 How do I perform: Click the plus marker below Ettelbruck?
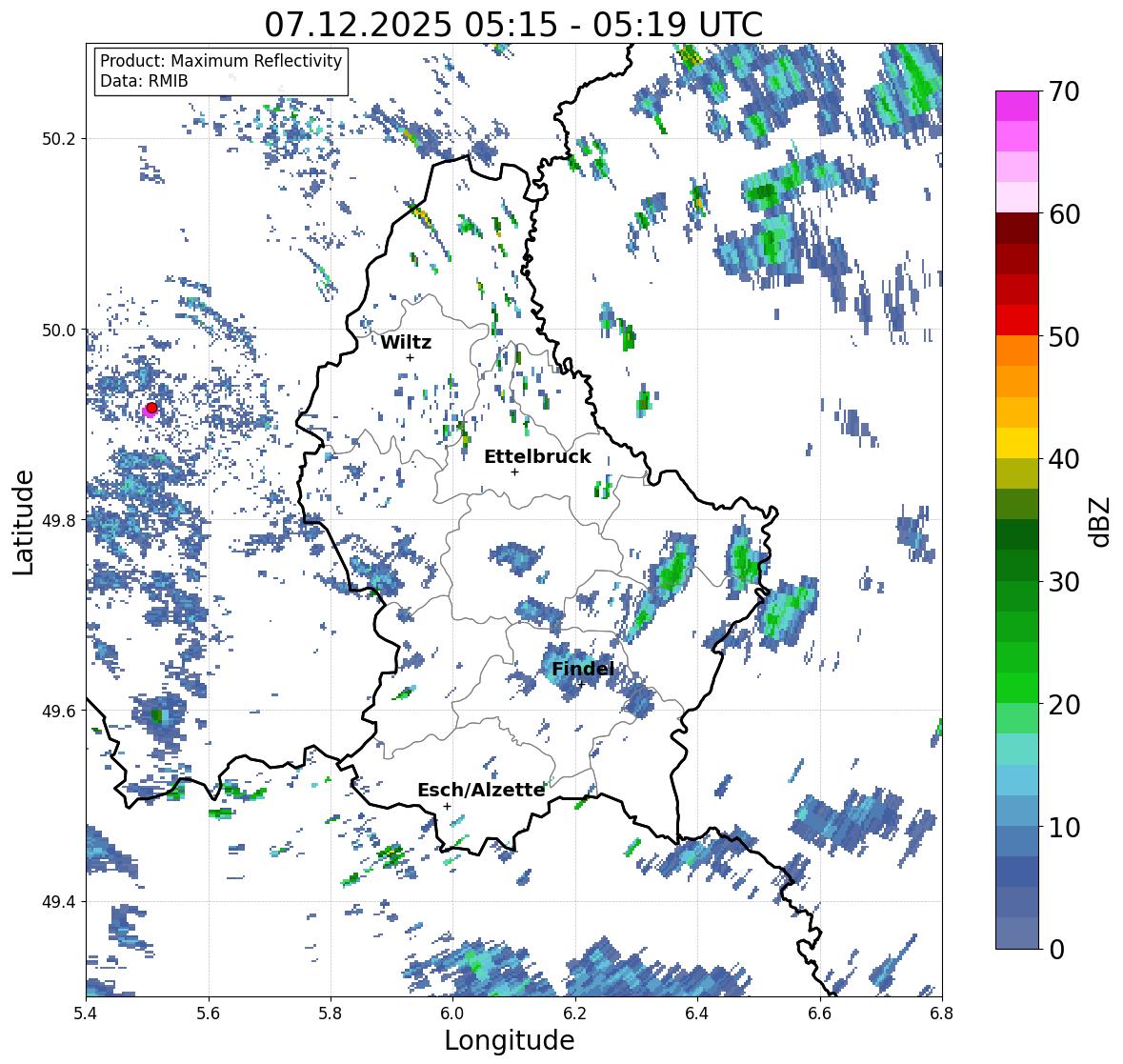514,472
